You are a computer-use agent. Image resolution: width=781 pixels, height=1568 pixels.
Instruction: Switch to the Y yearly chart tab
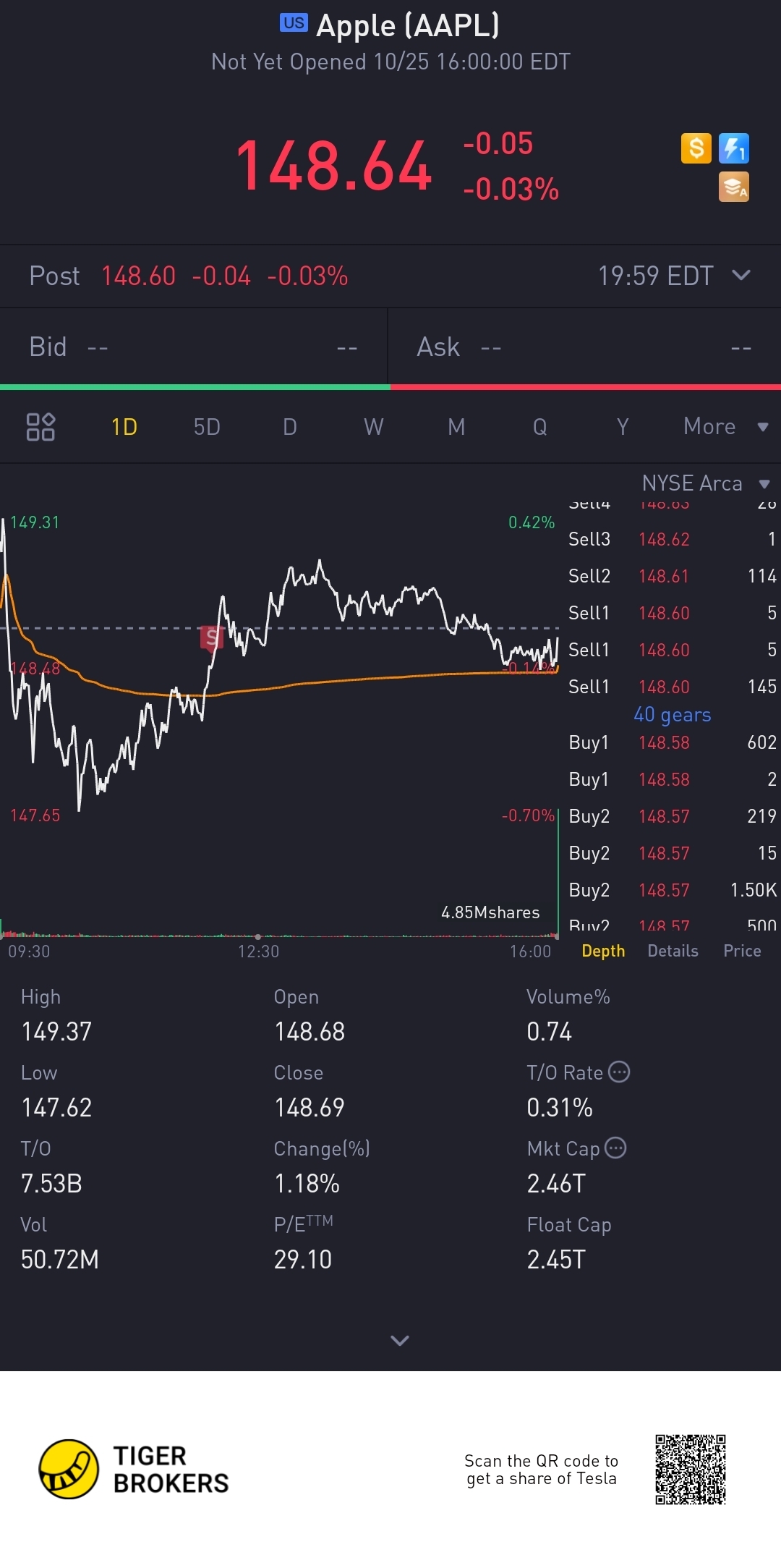(623, 427)
